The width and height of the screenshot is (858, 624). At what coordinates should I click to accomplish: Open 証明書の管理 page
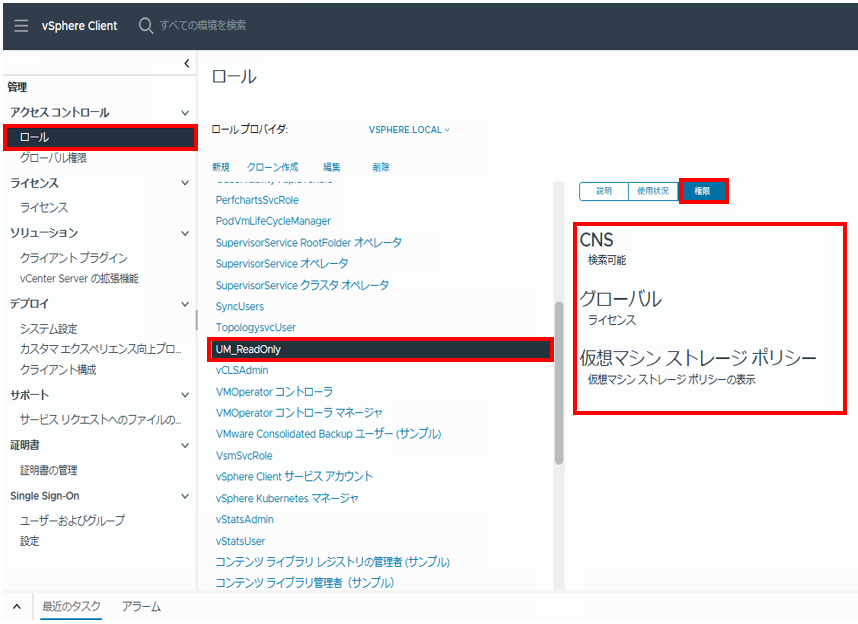click(x=49, y=470)
